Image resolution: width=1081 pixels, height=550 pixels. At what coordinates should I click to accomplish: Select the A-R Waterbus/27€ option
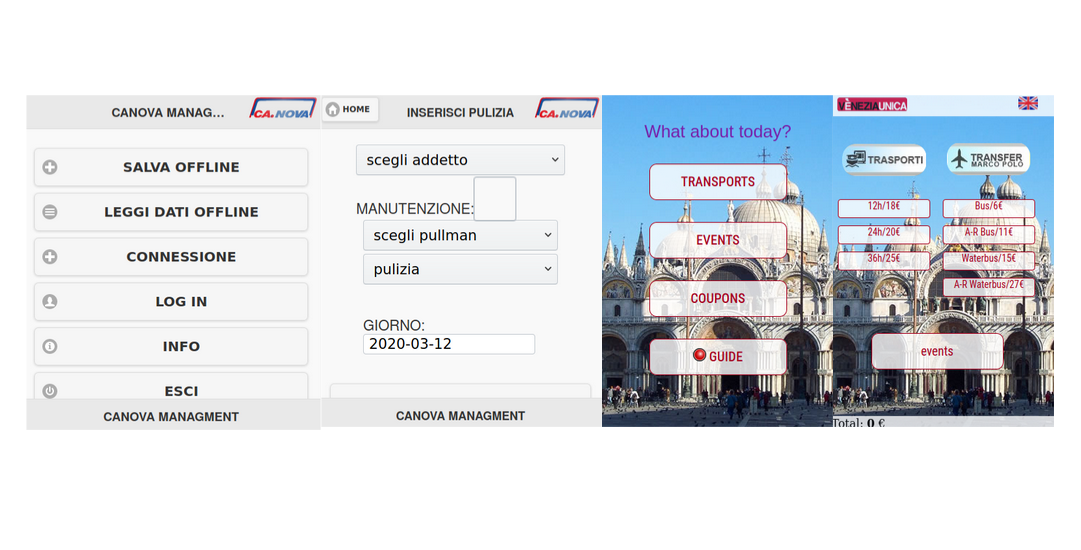click(x=988, y=286)
